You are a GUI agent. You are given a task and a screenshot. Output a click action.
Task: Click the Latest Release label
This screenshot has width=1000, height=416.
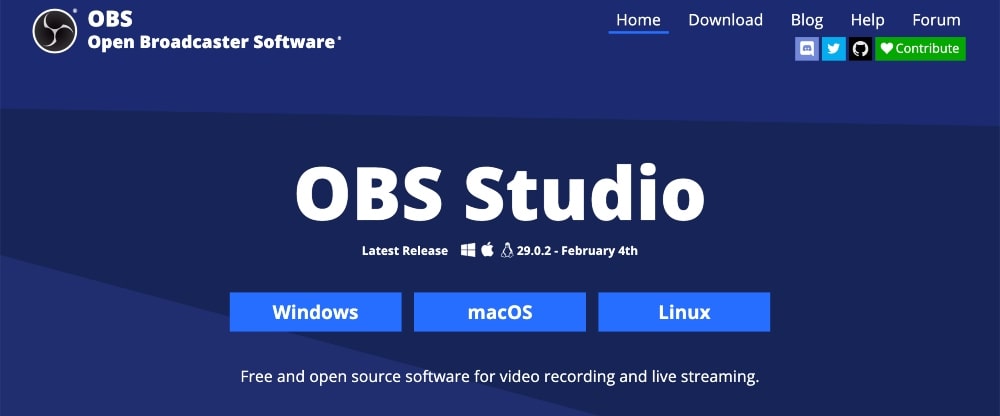click(405, 251)
